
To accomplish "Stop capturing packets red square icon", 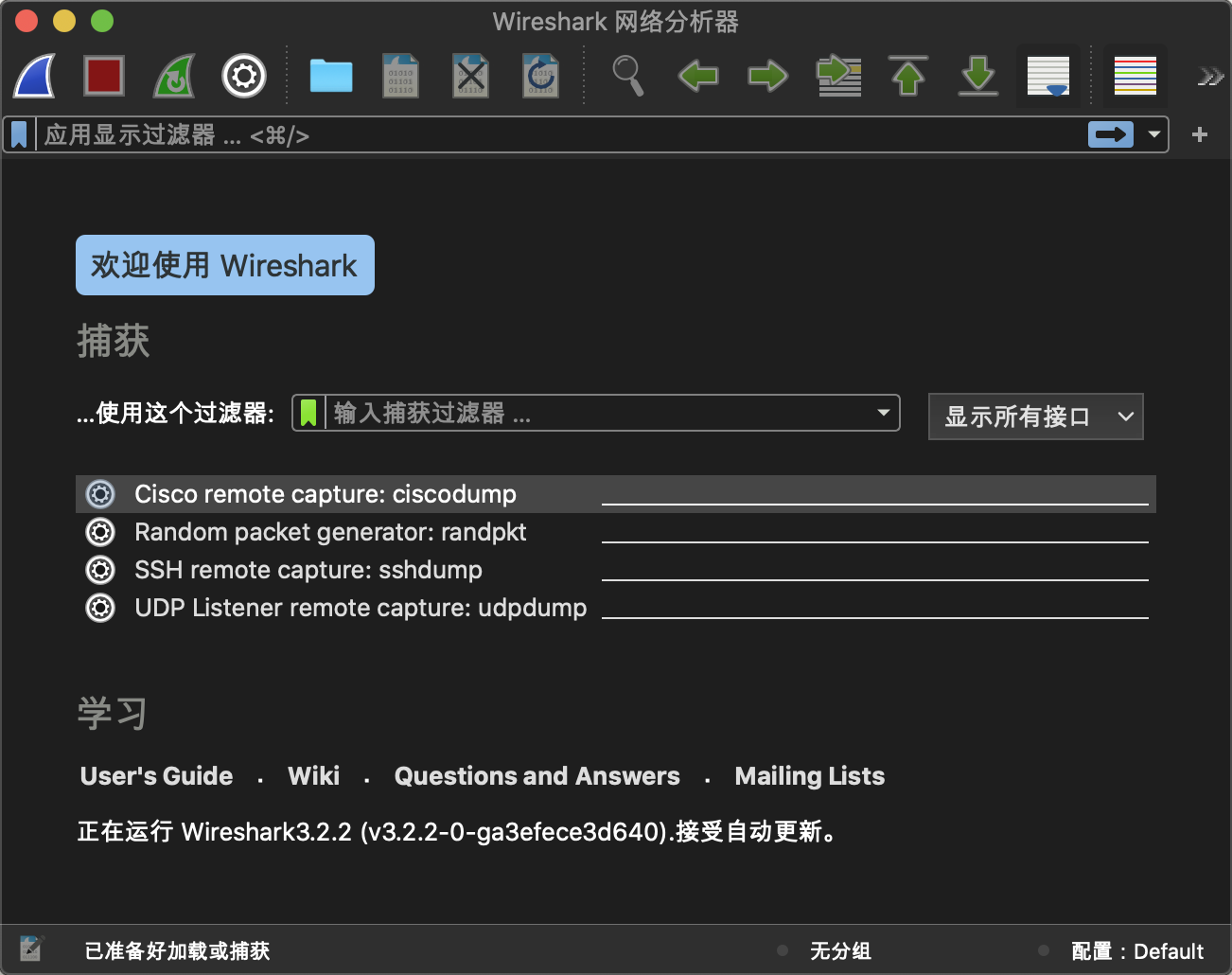I will click(104, 76).
